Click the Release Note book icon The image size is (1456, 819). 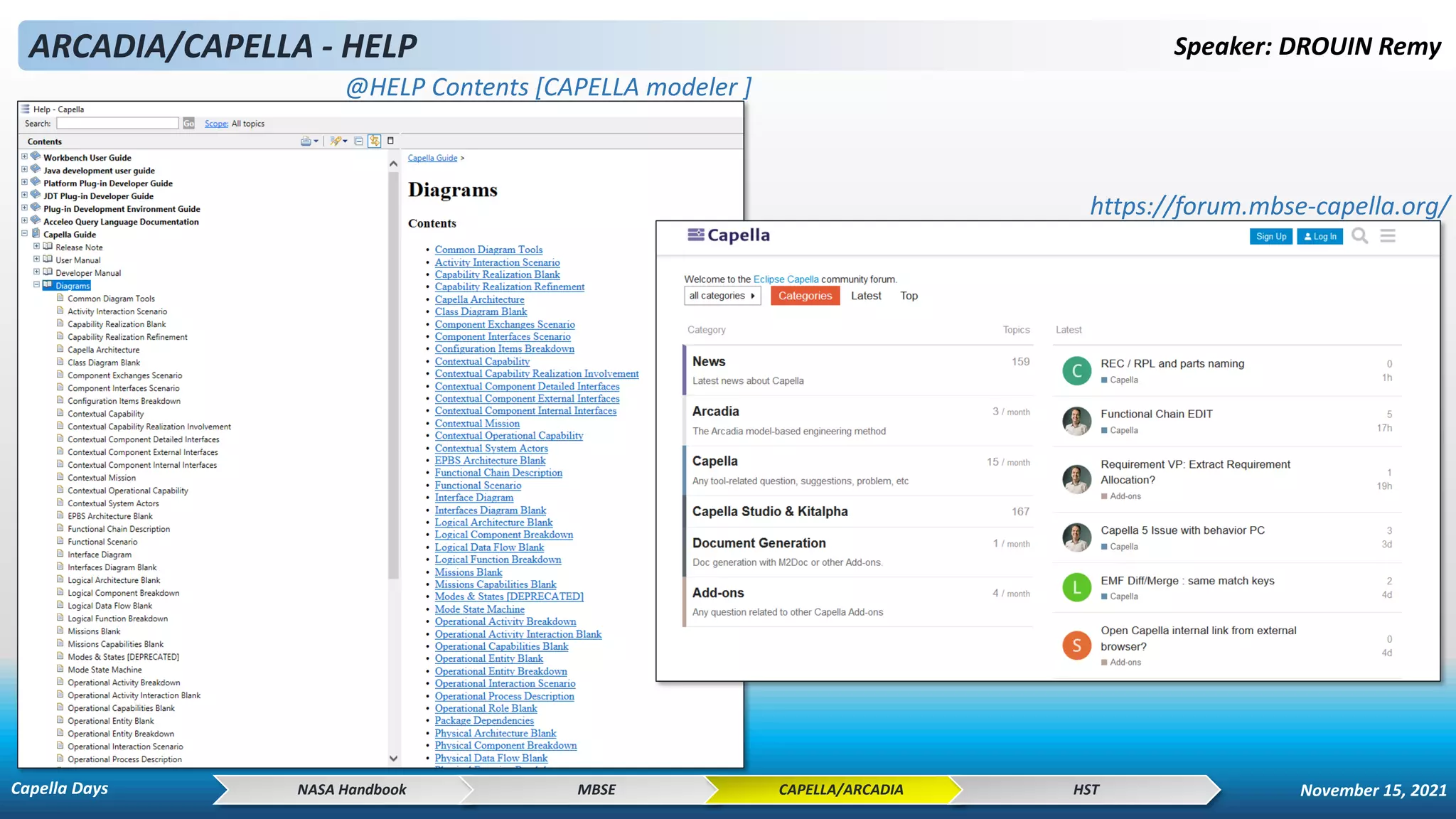pyautogui.click(x=48, y=246)
